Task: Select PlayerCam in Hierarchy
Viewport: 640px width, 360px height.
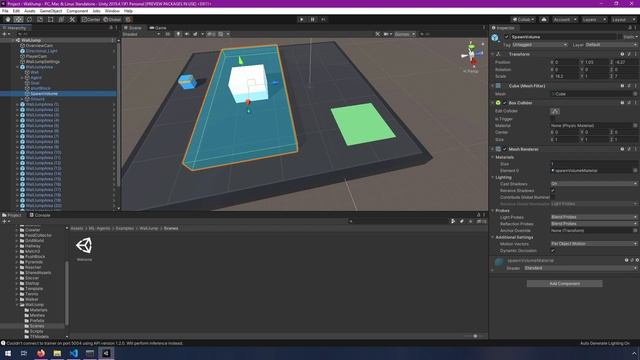Action: 36,56
